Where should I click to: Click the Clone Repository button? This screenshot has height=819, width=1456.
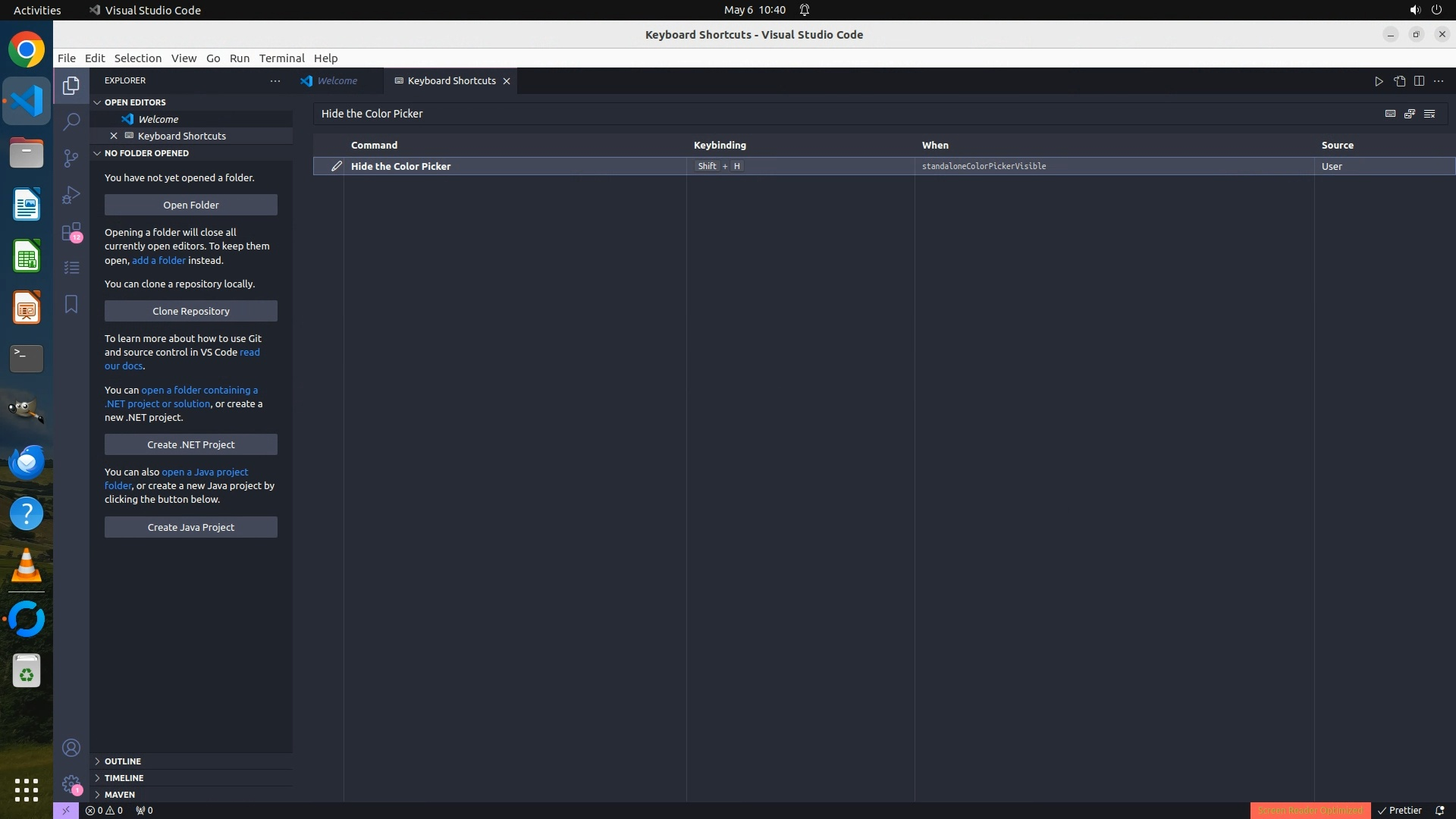(x=191, y=311)
